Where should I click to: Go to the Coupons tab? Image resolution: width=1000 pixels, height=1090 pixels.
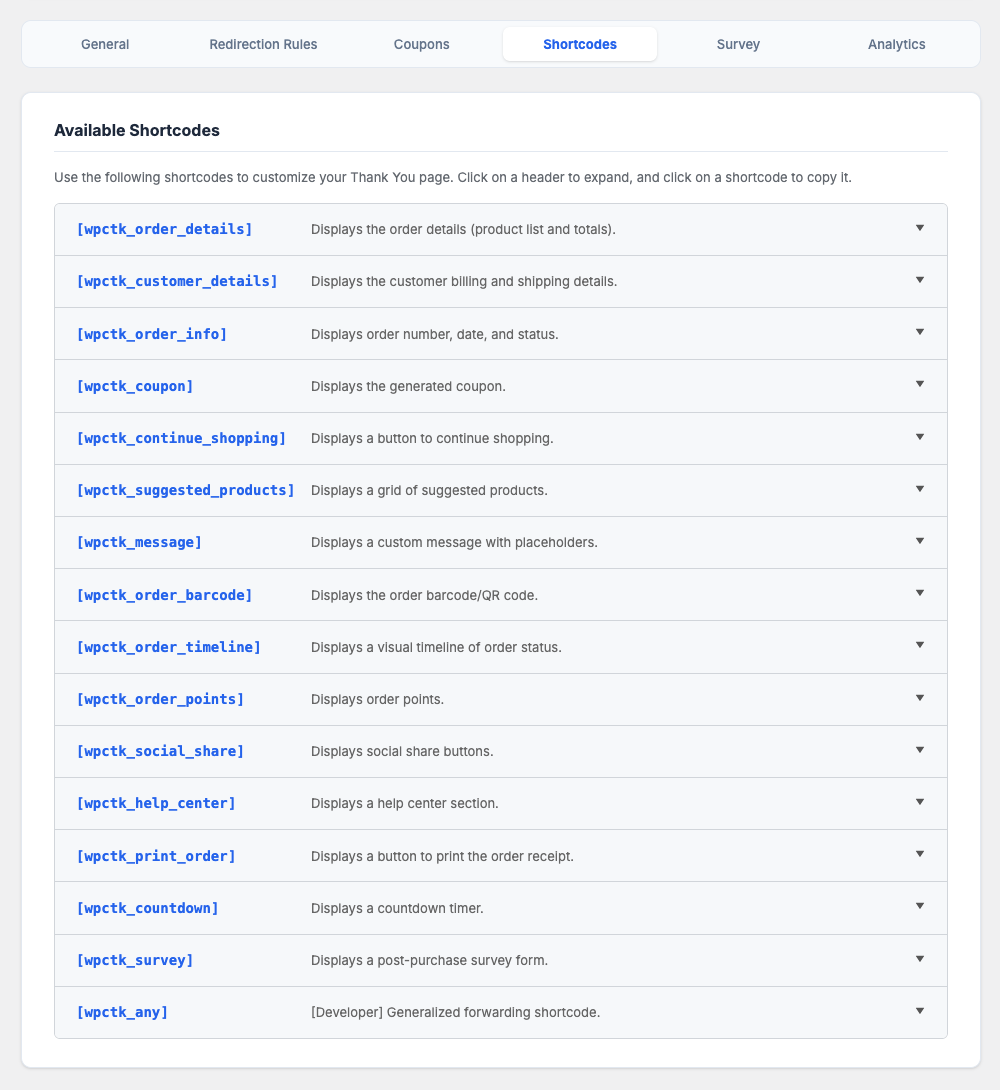(421, 44)
